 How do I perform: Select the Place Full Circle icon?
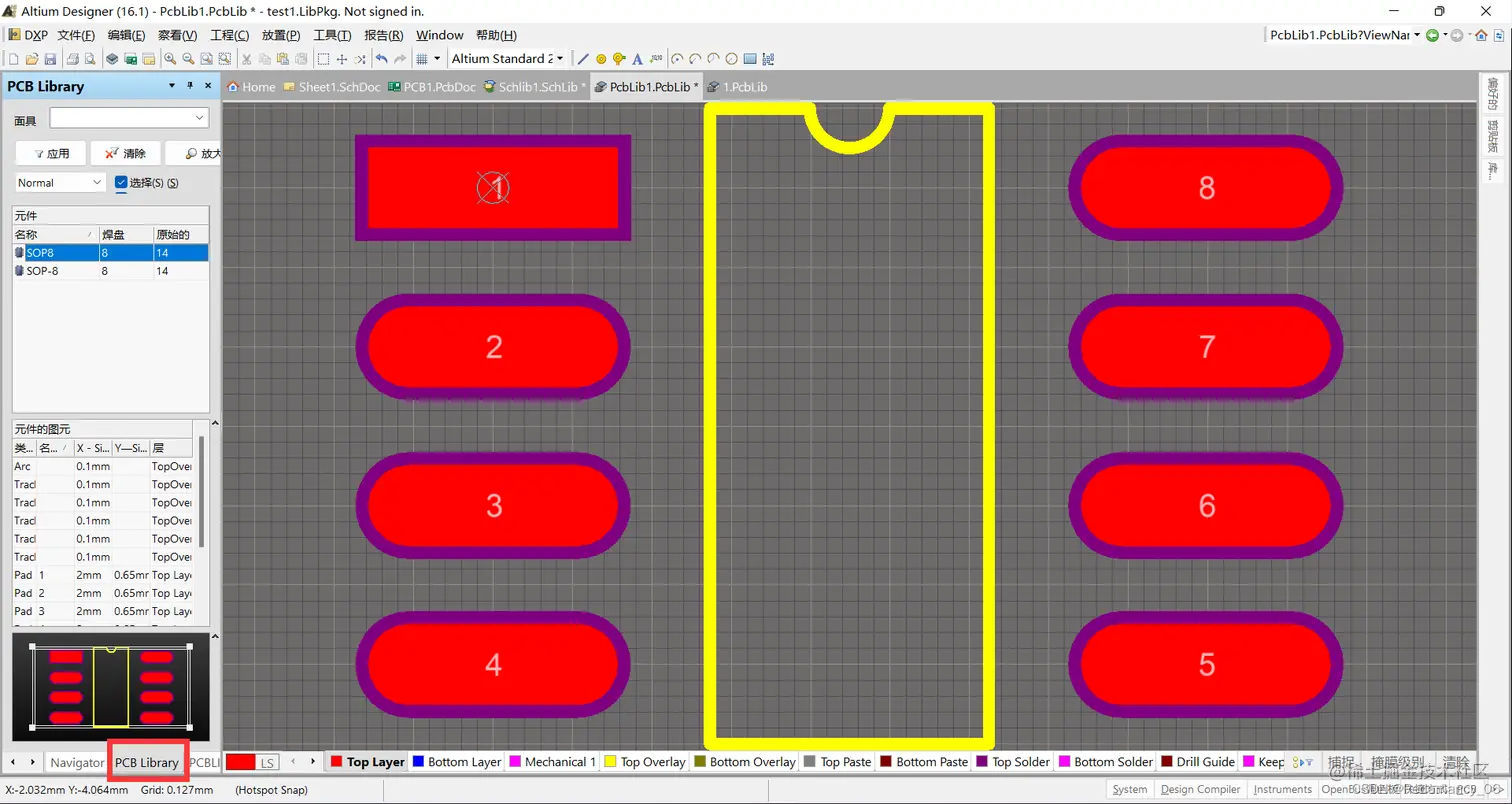(731, 59)
